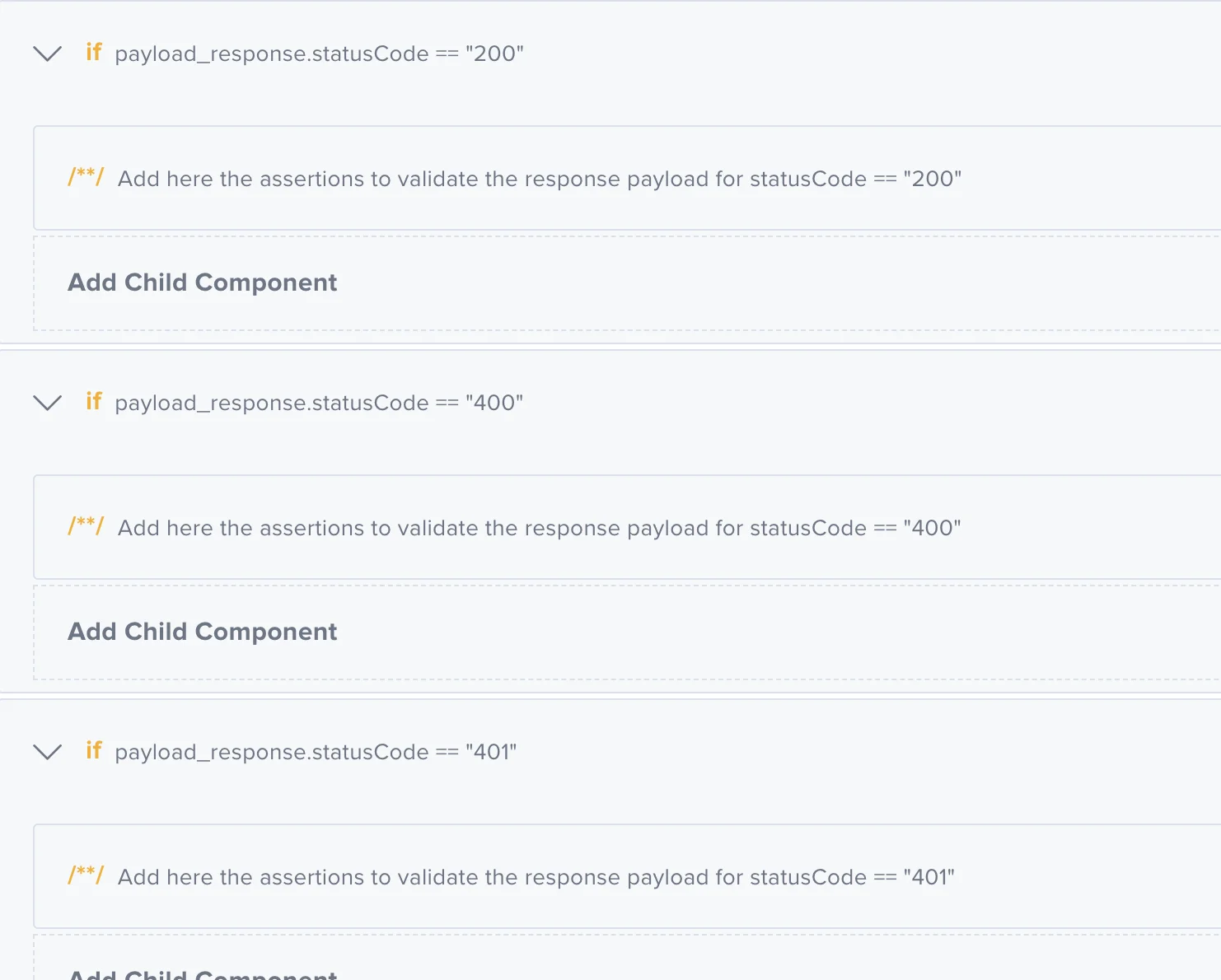This screenshot has width=1221, height=980.
Task: Click payload_response.statusCode variable in the first if condition
Action: coord(272,54)
